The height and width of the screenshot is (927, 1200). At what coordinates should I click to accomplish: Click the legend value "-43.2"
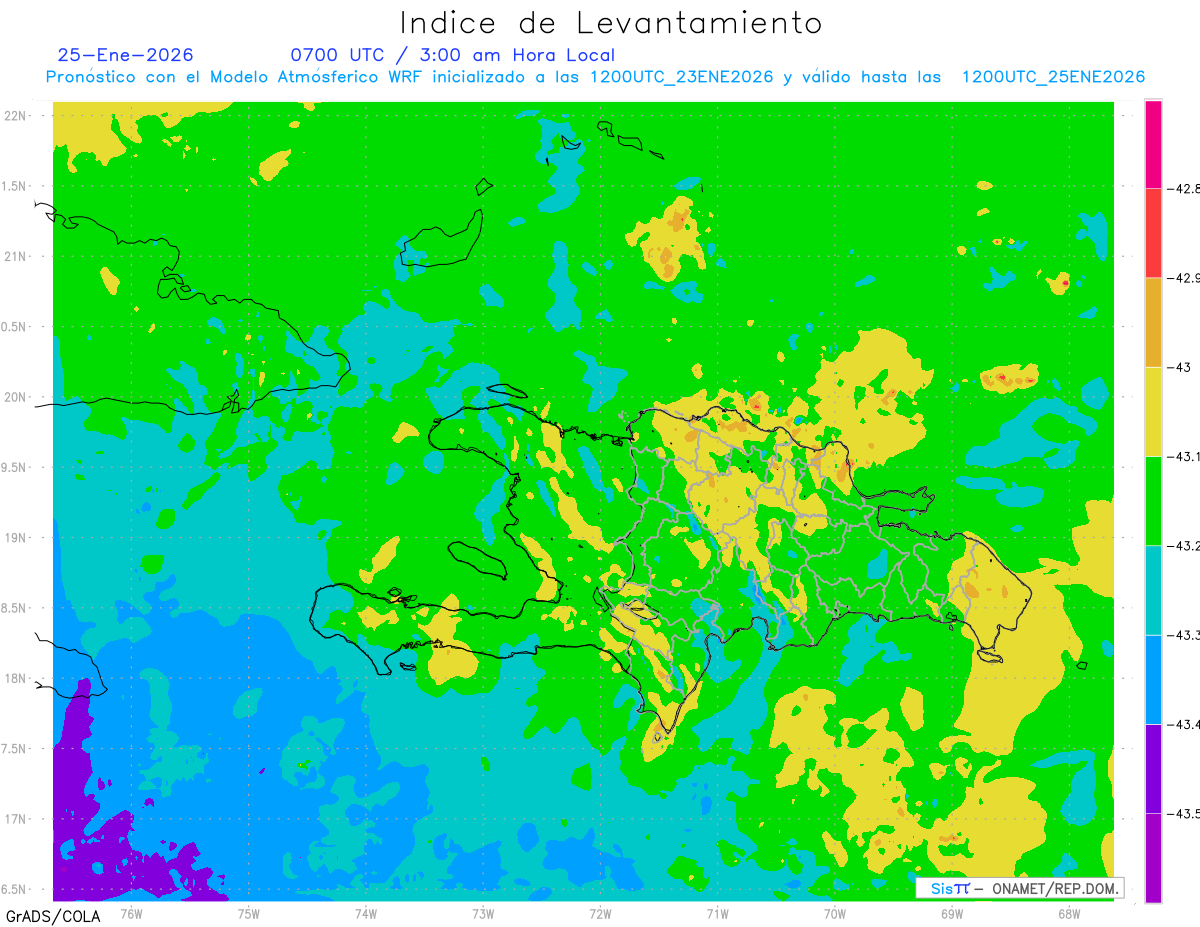coord(1183,545)
